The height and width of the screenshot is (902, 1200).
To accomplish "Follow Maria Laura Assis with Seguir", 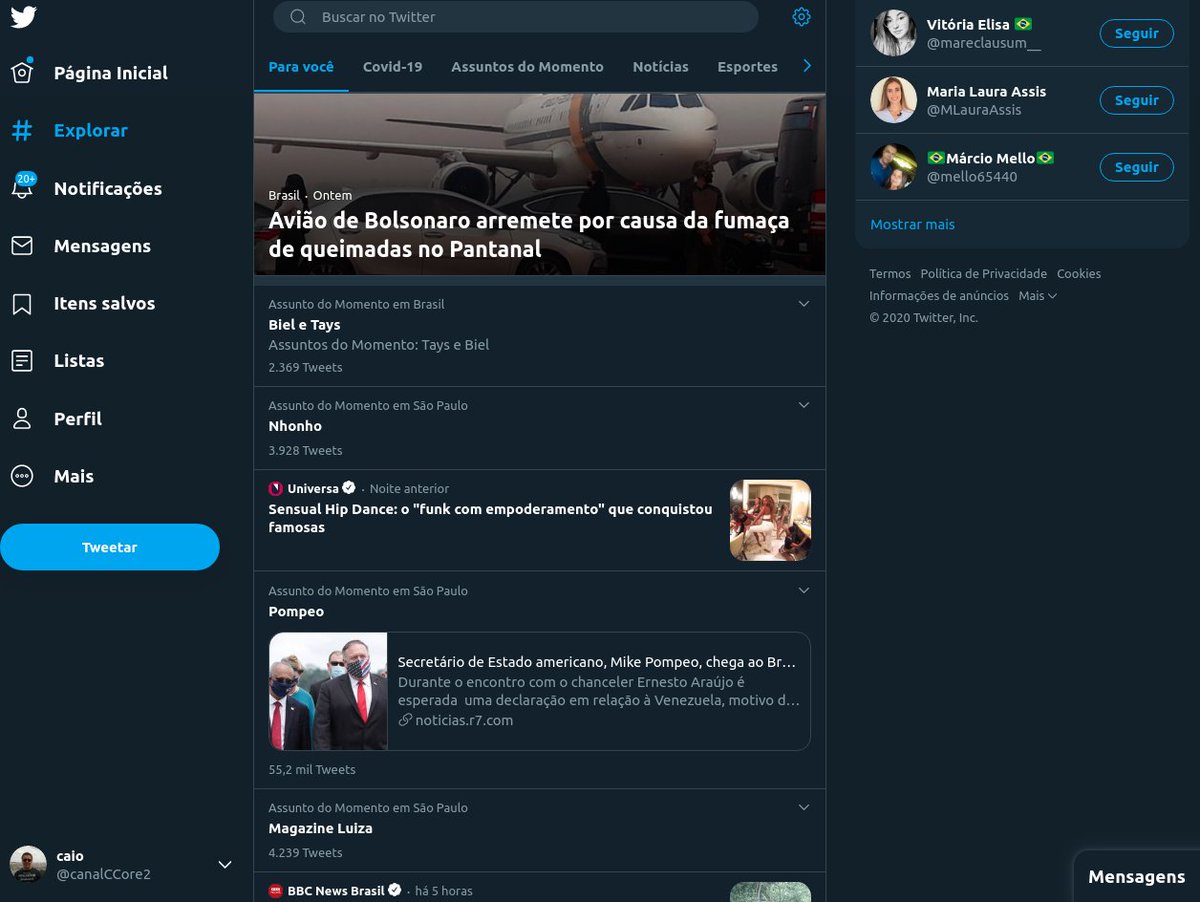I will pos(1137,100).
